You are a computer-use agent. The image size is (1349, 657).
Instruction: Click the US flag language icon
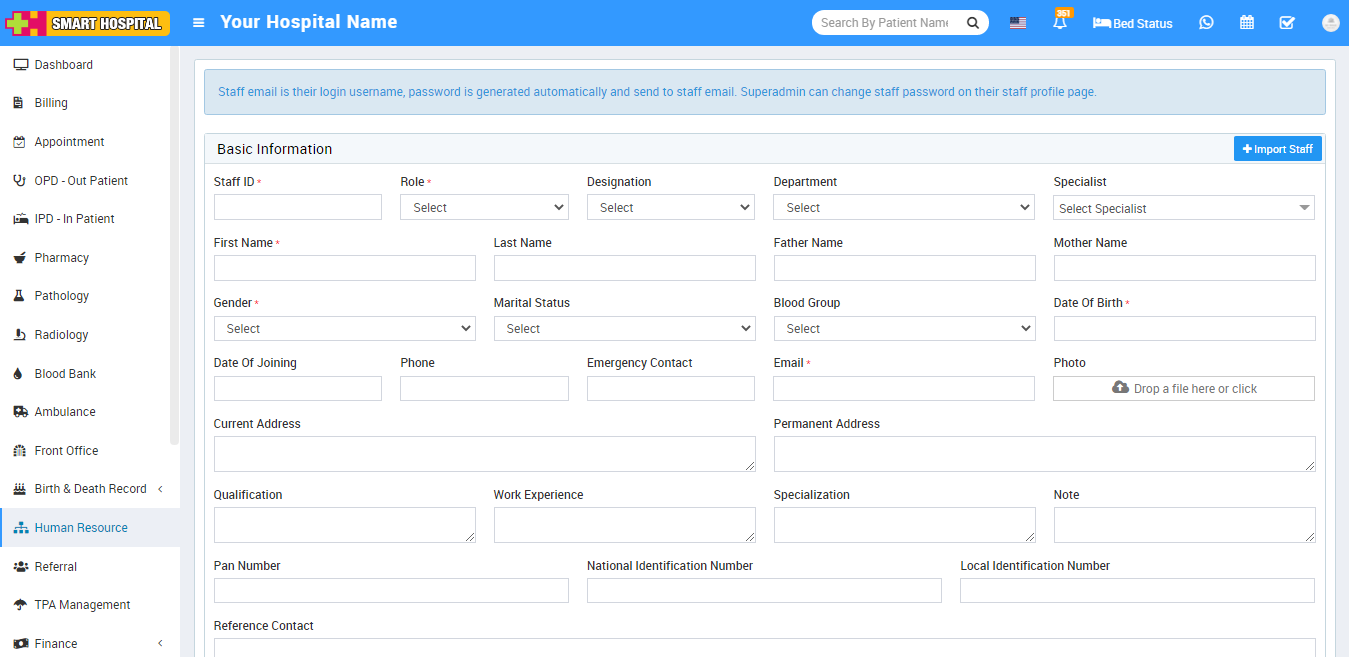[1018, 23]
